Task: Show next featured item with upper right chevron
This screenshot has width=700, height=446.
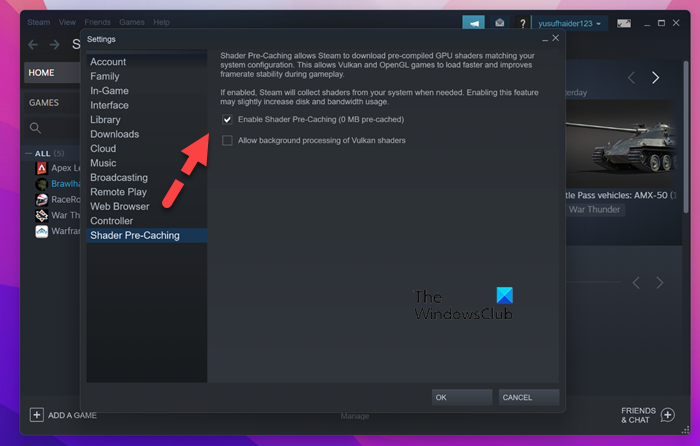Action: (x=655, y=78)
